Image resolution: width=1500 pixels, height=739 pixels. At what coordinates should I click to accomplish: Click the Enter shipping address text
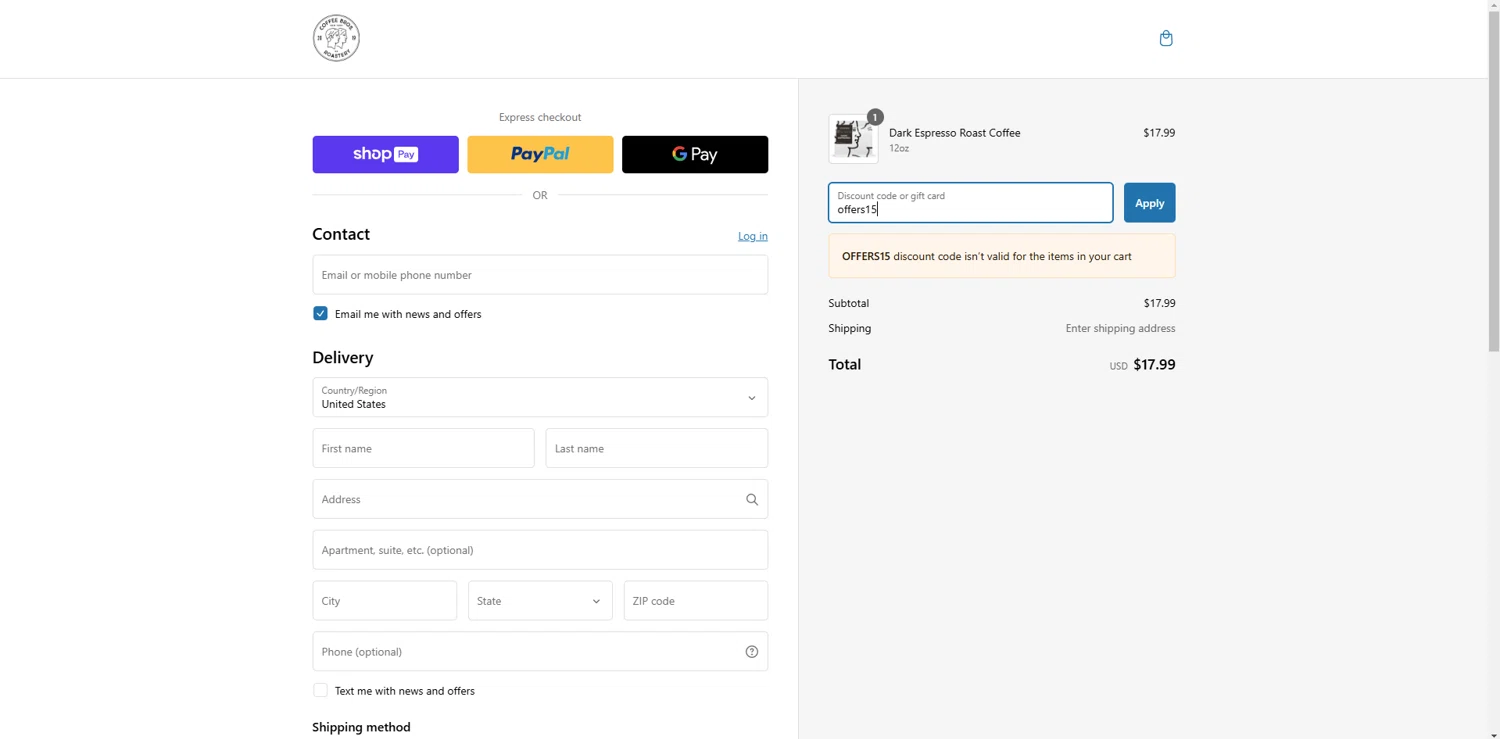coord(1120,328)
